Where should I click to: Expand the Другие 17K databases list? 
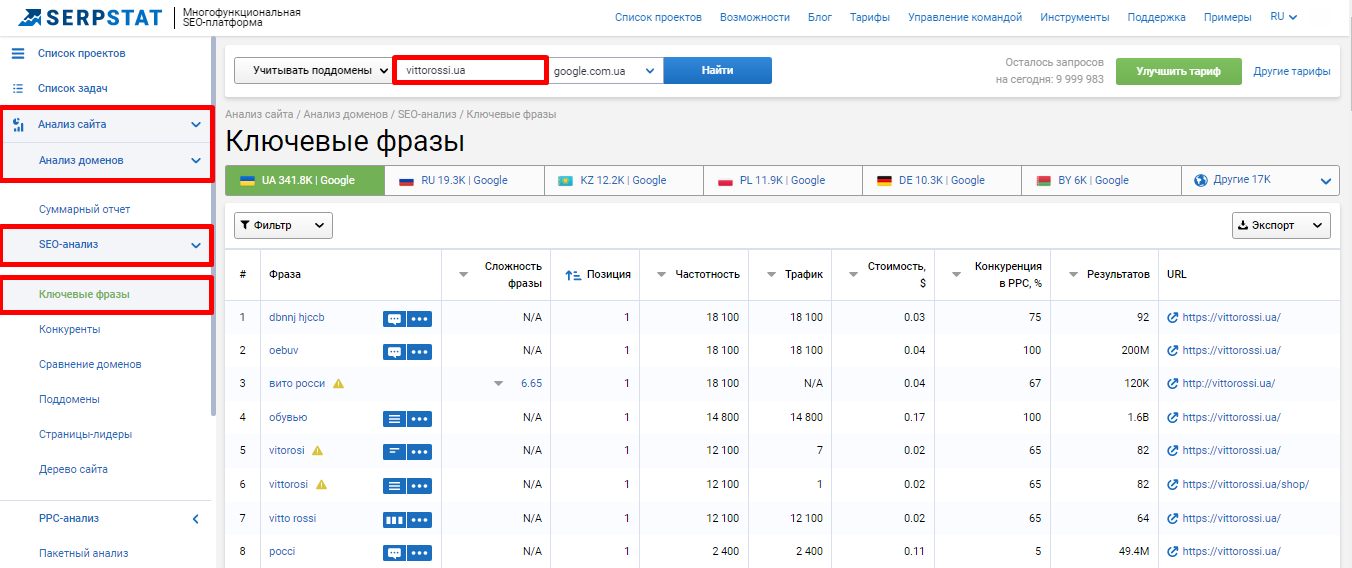1327,181
